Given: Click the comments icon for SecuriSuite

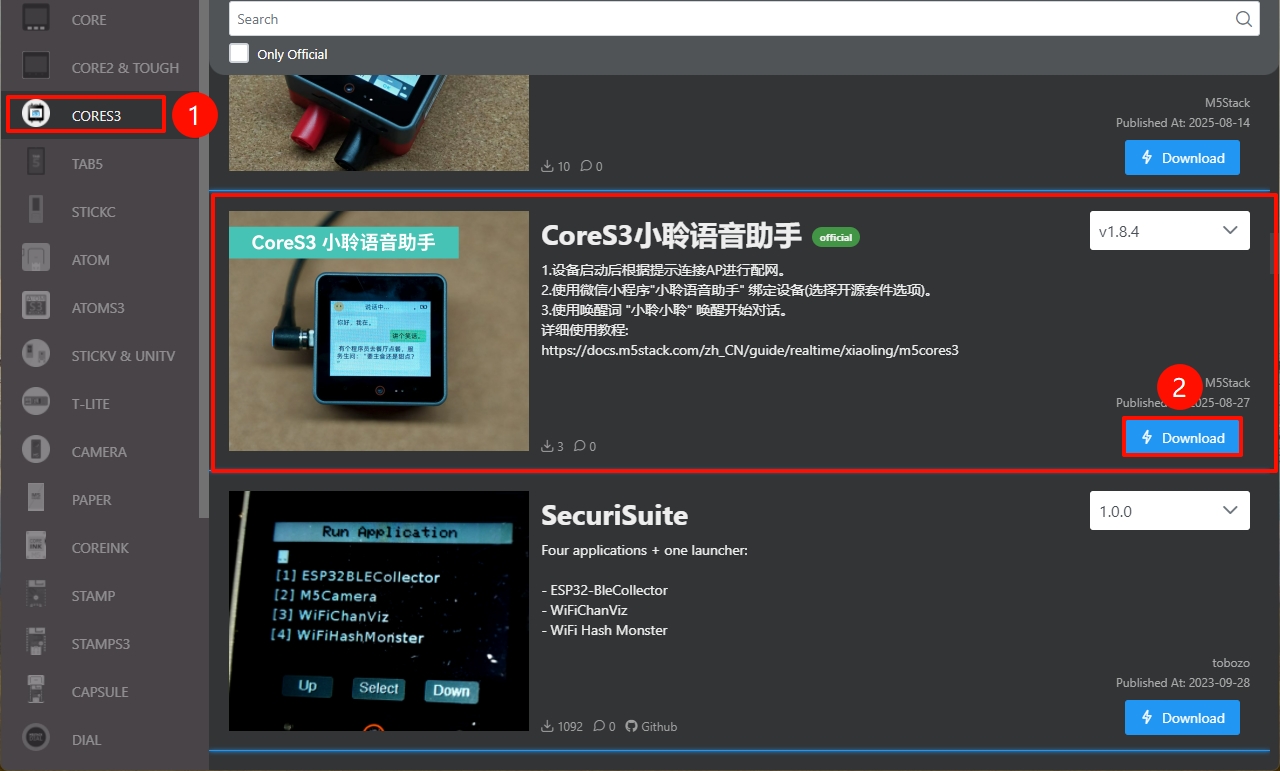Looking at the screenshot, I should pos(599,726).
